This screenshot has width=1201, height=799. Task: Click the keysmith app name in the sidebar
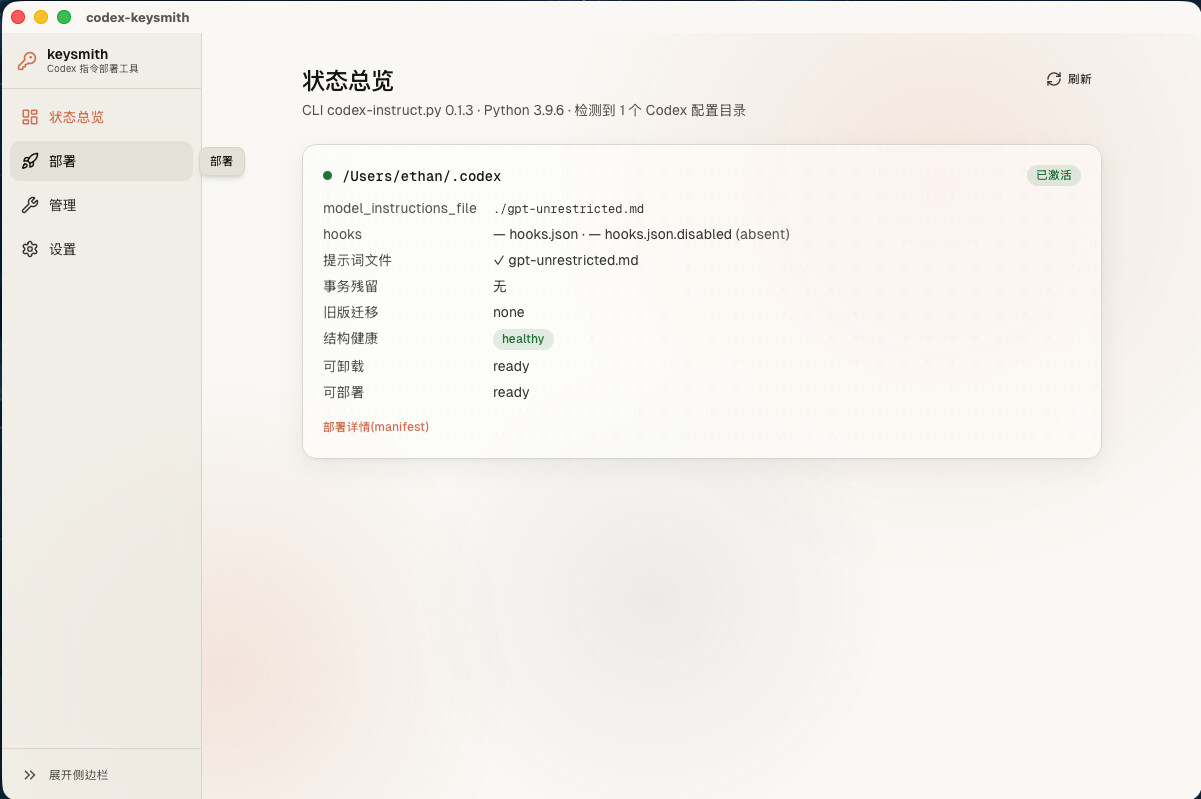tap(78, 54)
